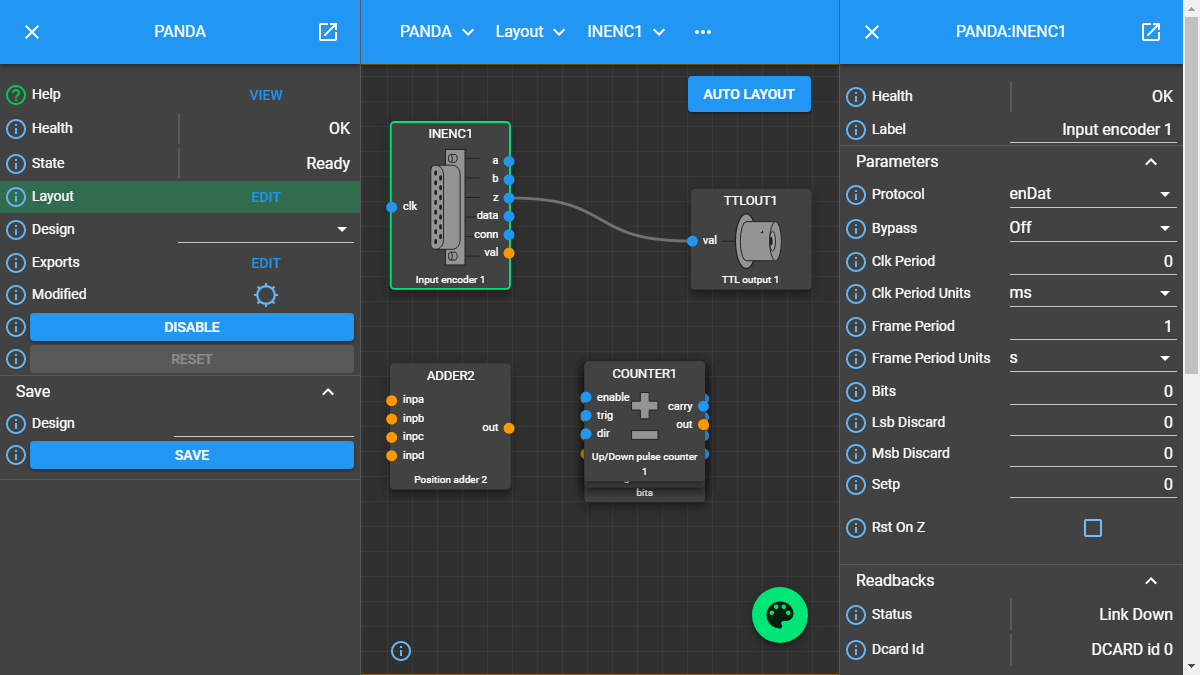Open the three-dots more menu
This screenshot has height=675, width=1200.
(x=703, y=32)
